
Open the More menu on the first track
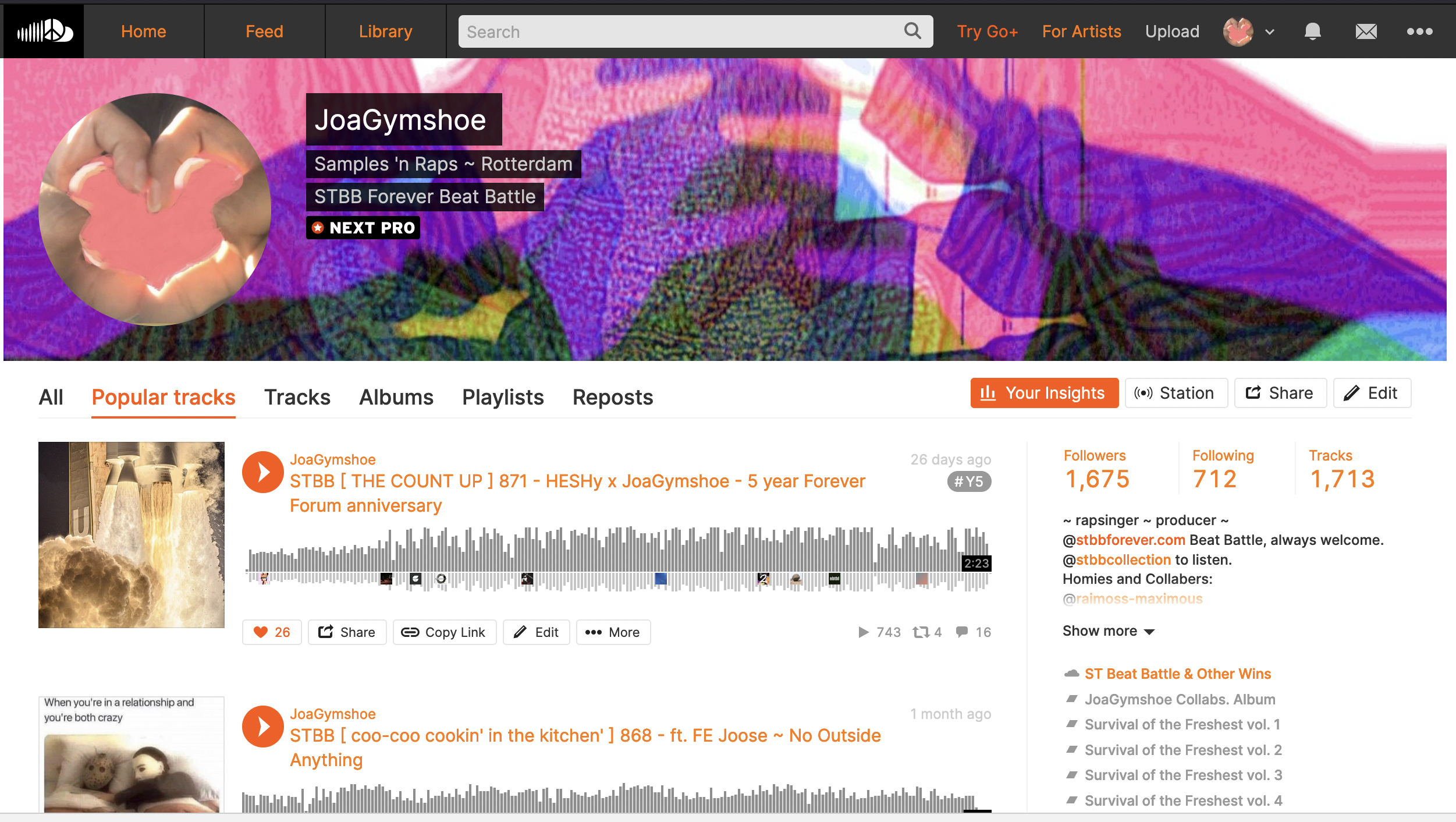613,632
